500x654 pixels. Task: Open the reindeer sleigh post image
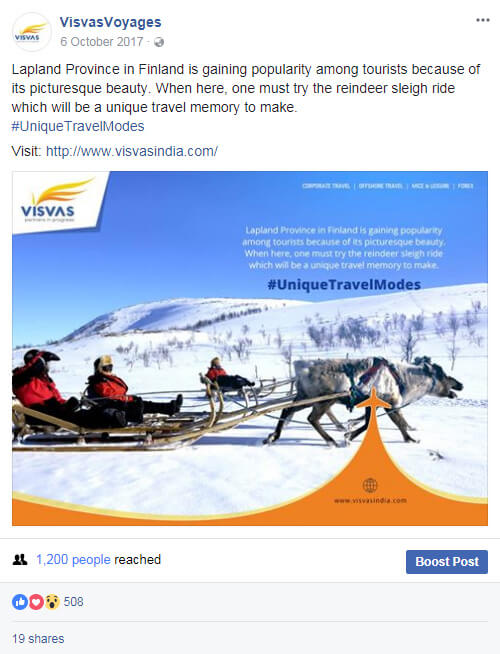coord(250,348)
